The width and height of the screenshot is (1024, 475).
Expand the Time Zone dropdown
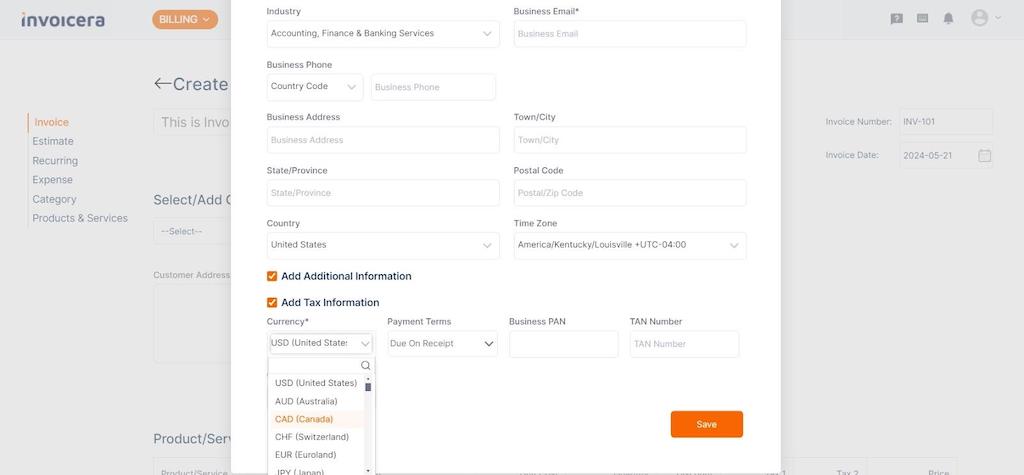click(x=630, y=245)
